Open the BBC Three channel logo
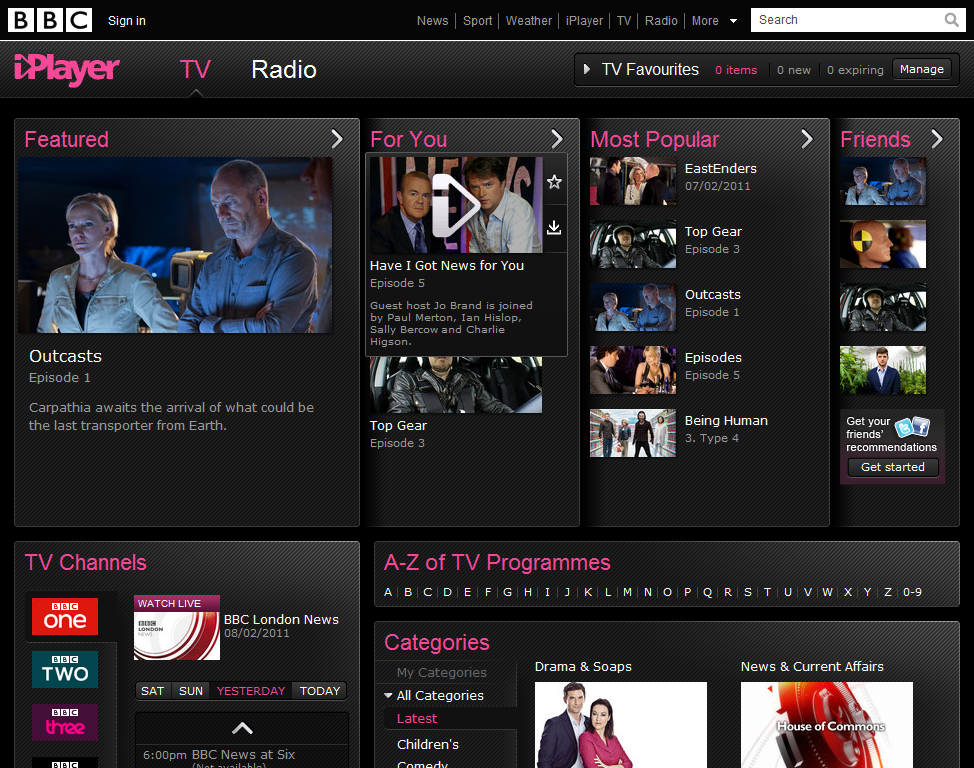The image size is (974, 768). click(x=65, y=722)
